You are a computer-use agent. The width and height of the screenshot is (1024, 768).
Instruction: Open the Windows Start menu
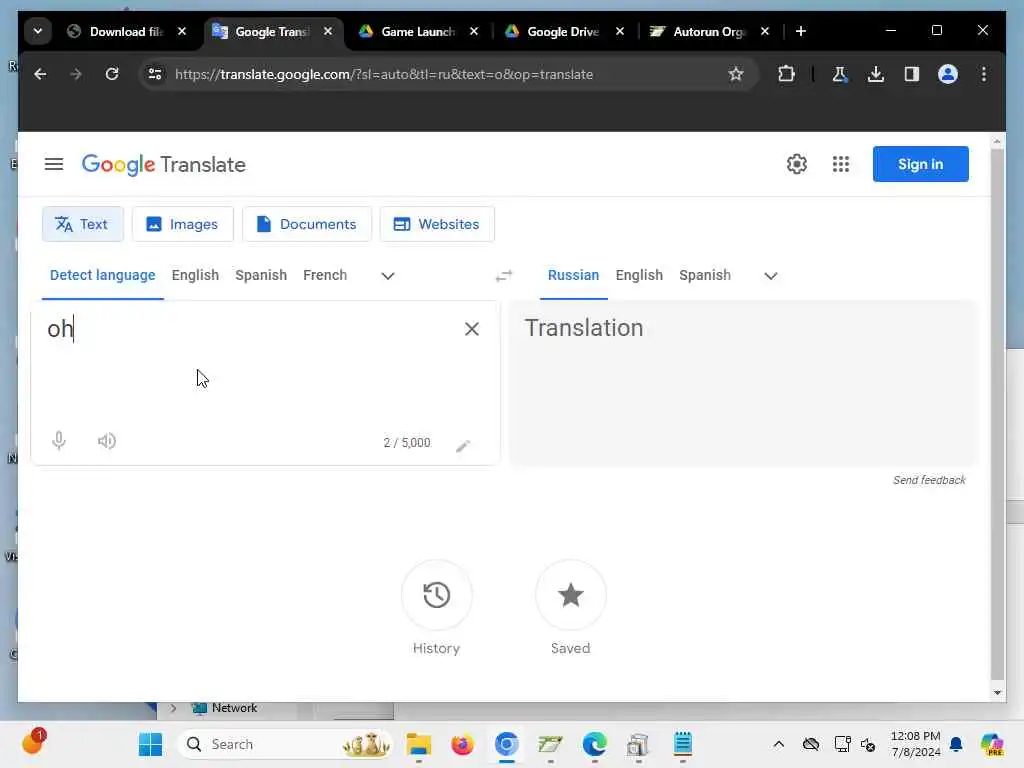[150, 744]
